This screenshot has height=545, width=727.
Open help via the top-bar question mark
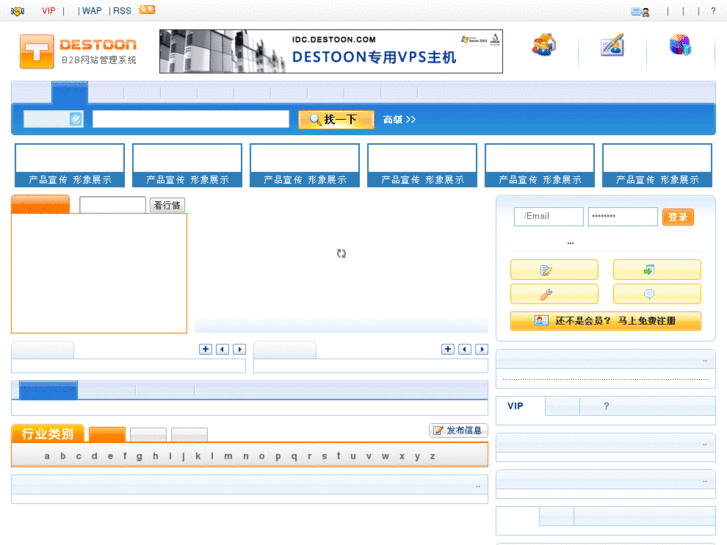click(713, 11)
